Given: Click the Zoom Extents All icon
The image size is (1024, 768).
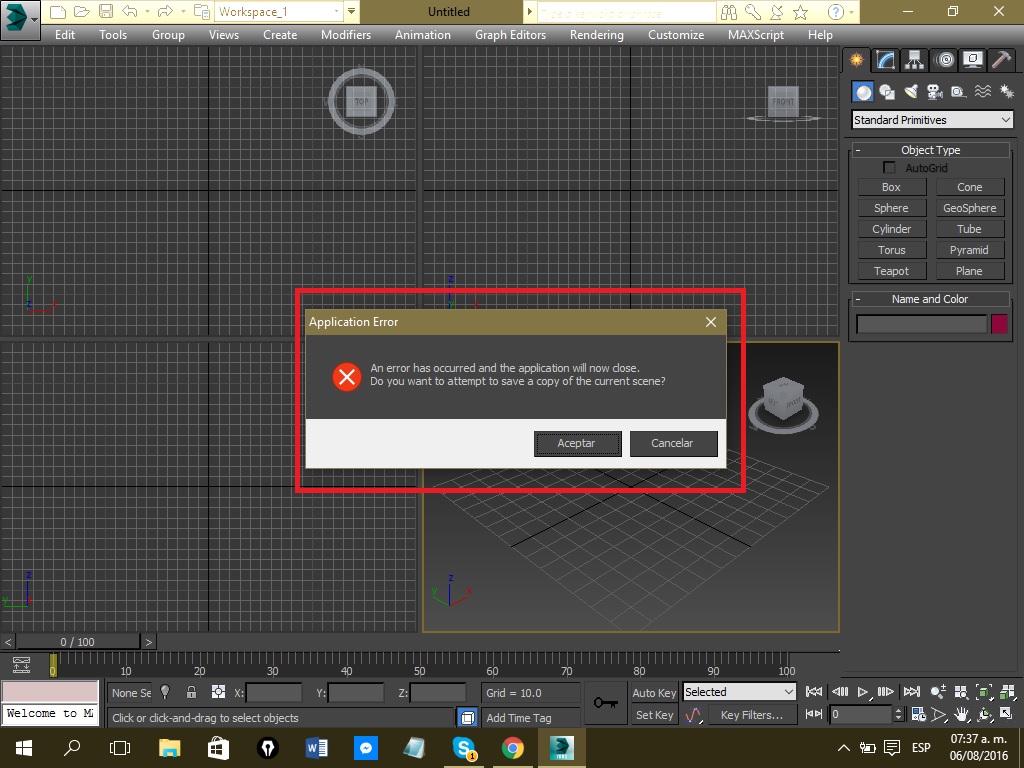Looking at the screenshot, I should point(1007,692).
